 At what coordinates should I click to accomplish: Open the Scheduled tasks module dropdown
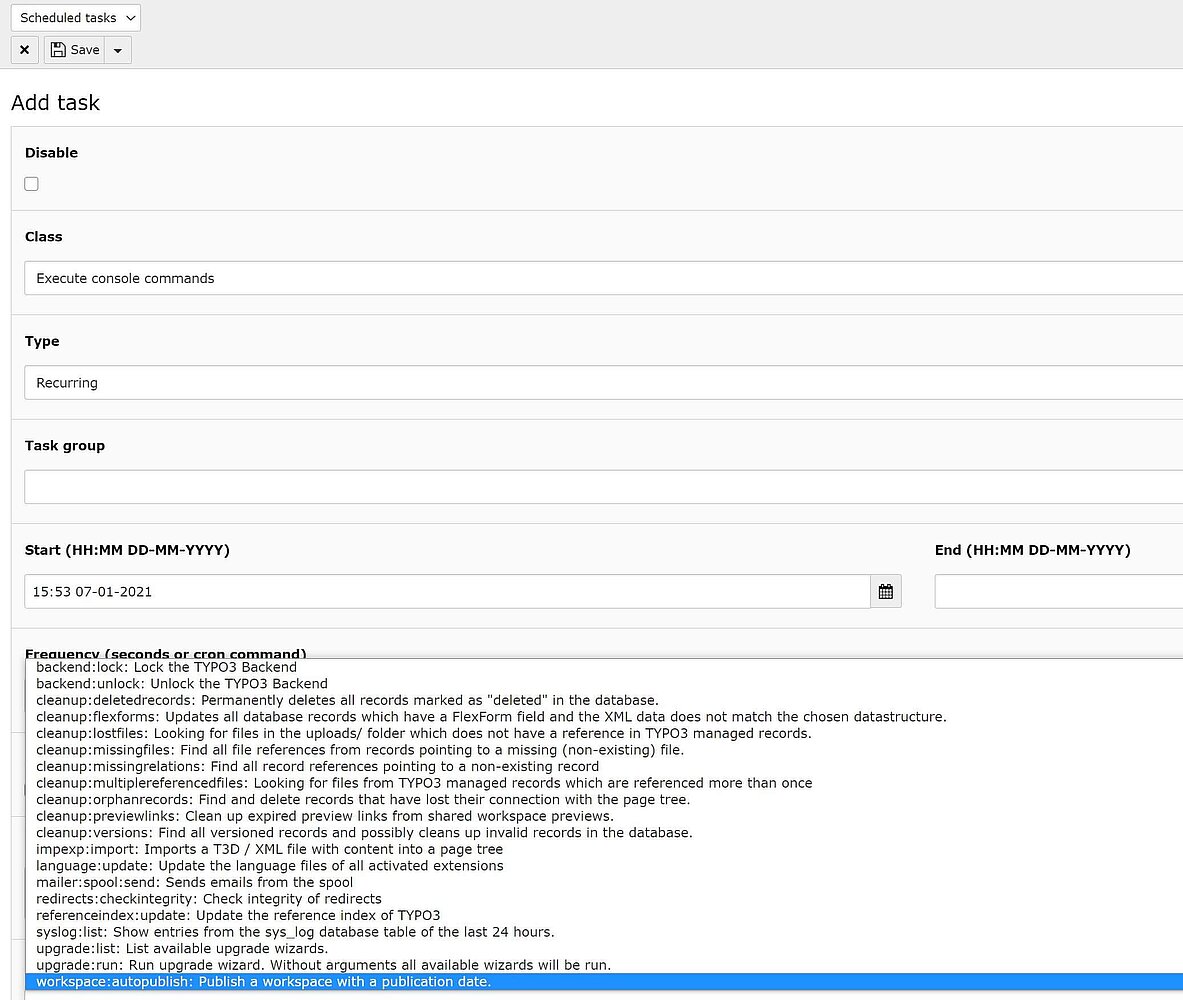(x=76, y=18)
